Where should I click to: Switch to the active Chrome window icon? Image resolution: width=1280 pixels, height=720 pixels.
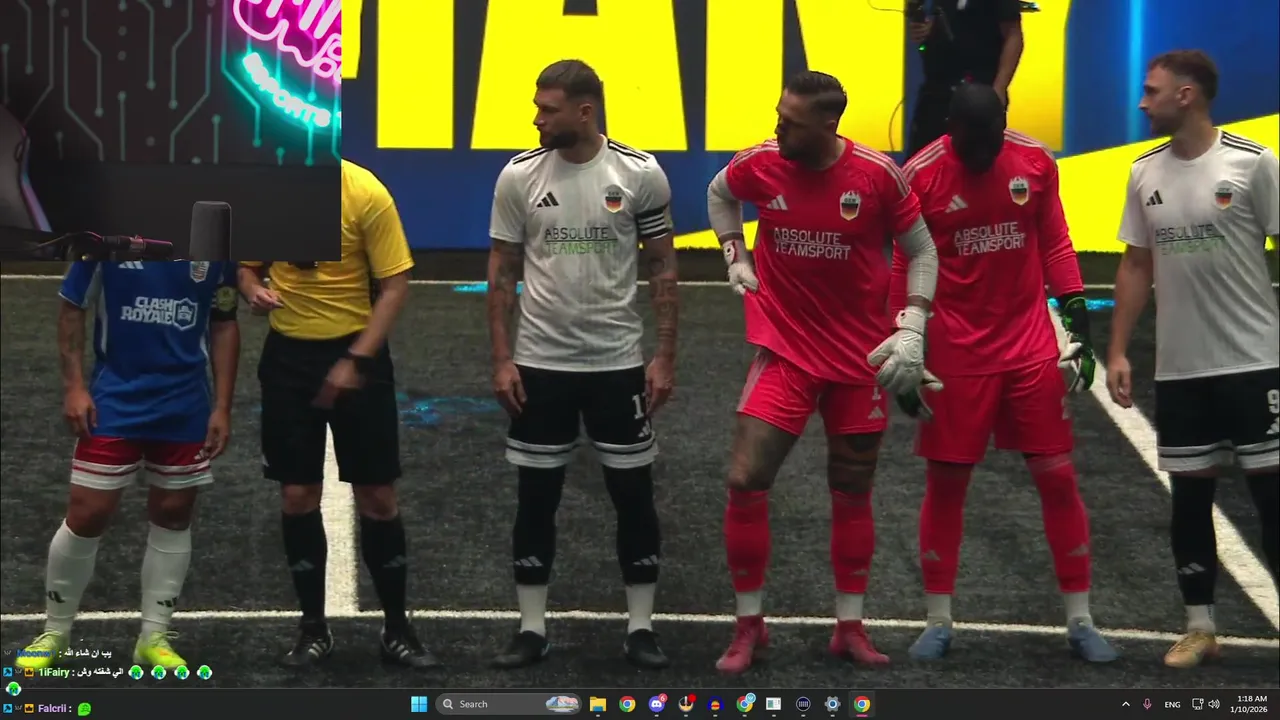click(861, 704)
